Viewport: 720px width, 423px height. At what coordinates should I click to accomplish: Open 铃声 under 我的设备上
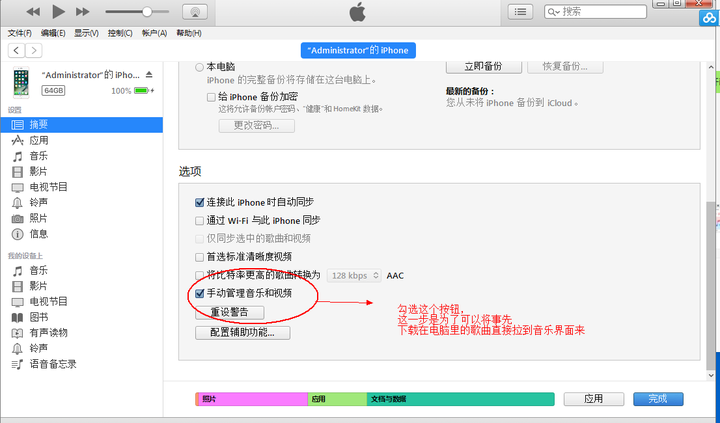point(82,349)
